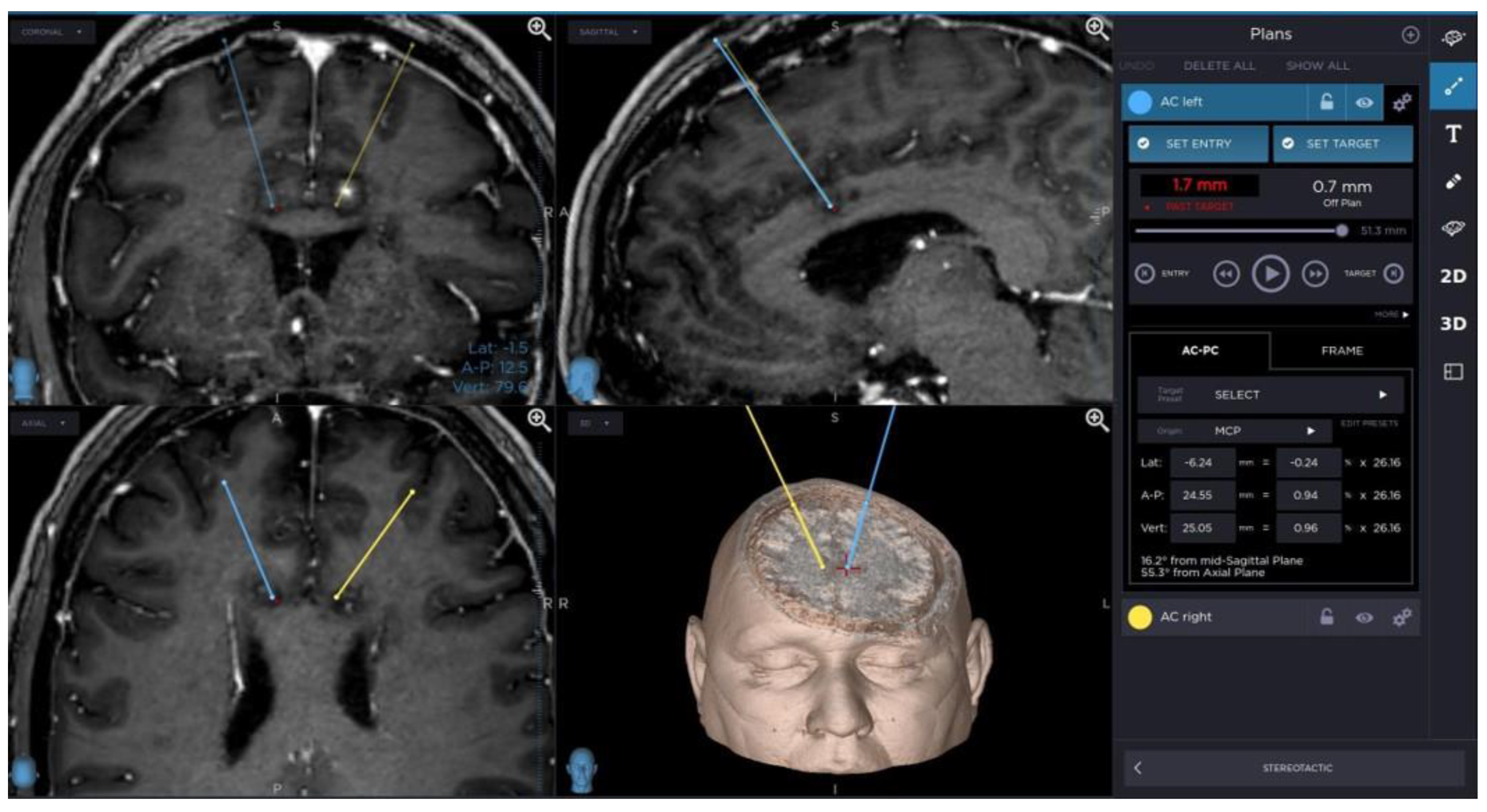Image resolution: width=1487 pixels, height=812 pixels.
Task: Jump to trajectory target point
Action: 1394,273
